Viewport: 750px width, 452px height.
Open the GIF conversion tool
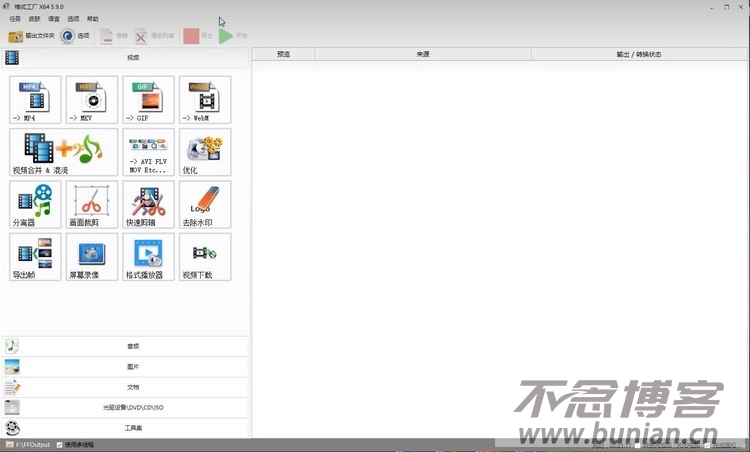[x=148, y=99]
